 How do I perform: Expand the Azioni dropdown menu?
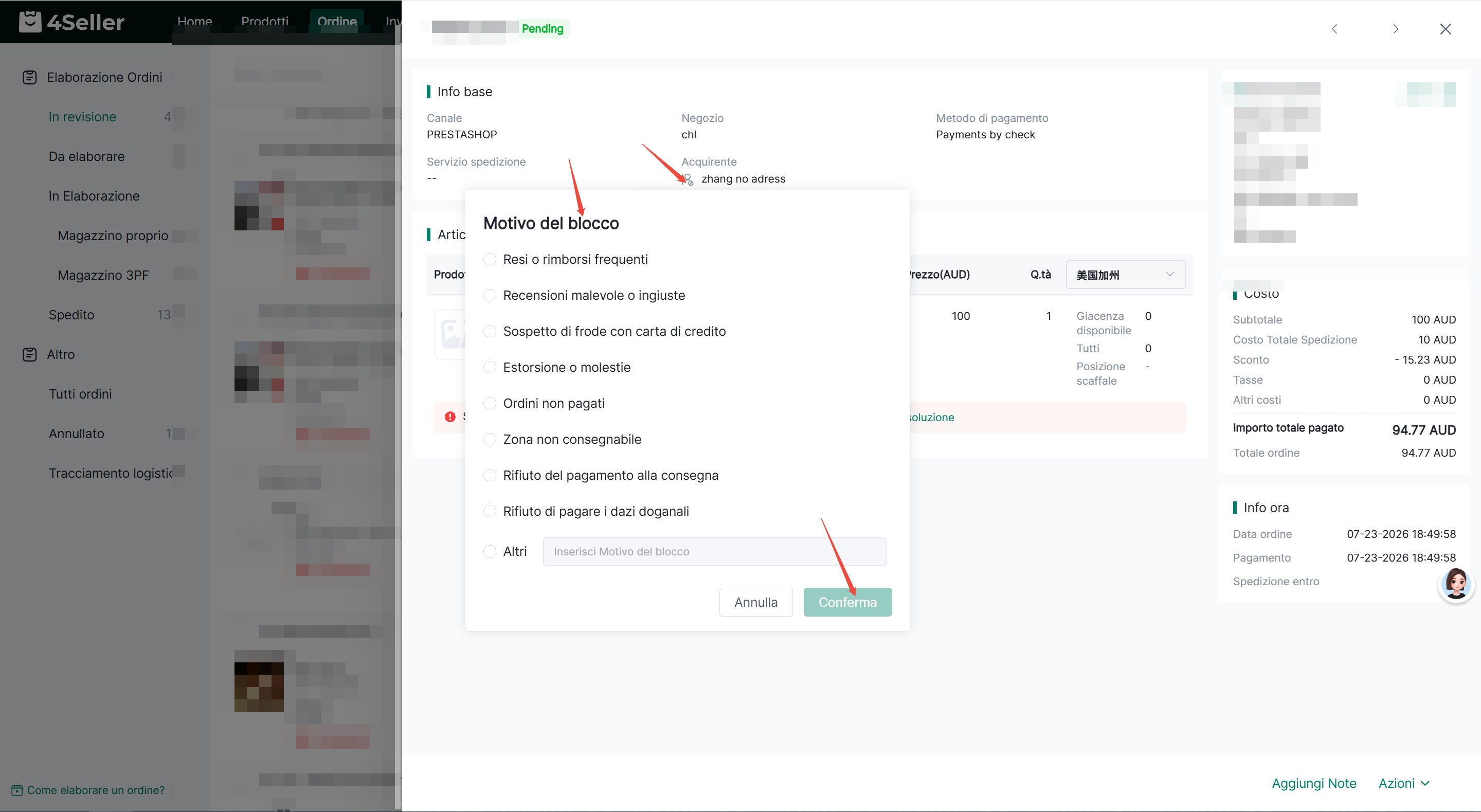point(1404,783)
